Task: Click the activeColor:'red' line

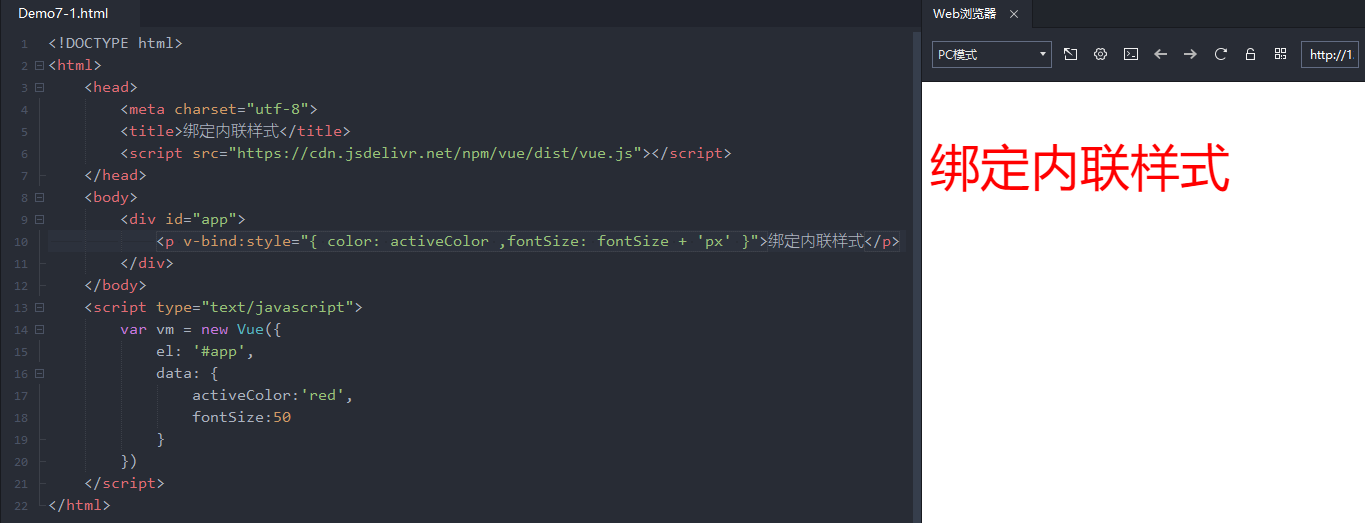Action: (x=273, y=395)
